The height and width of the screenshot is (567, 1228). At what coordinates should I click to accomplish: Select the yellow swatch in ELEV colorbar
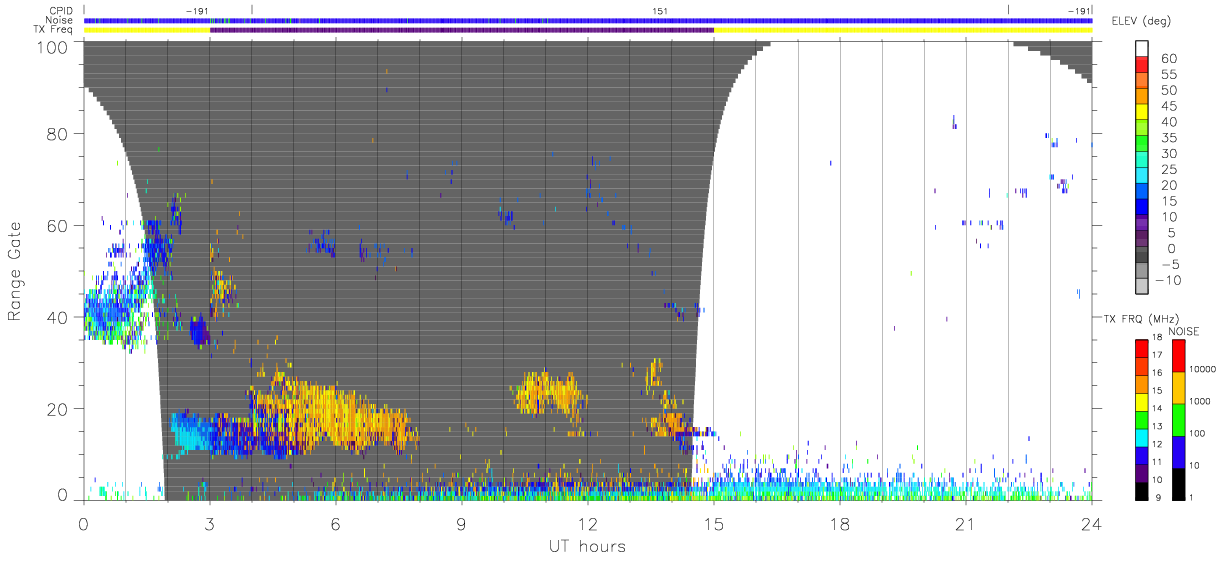[x=1142, y=112]
